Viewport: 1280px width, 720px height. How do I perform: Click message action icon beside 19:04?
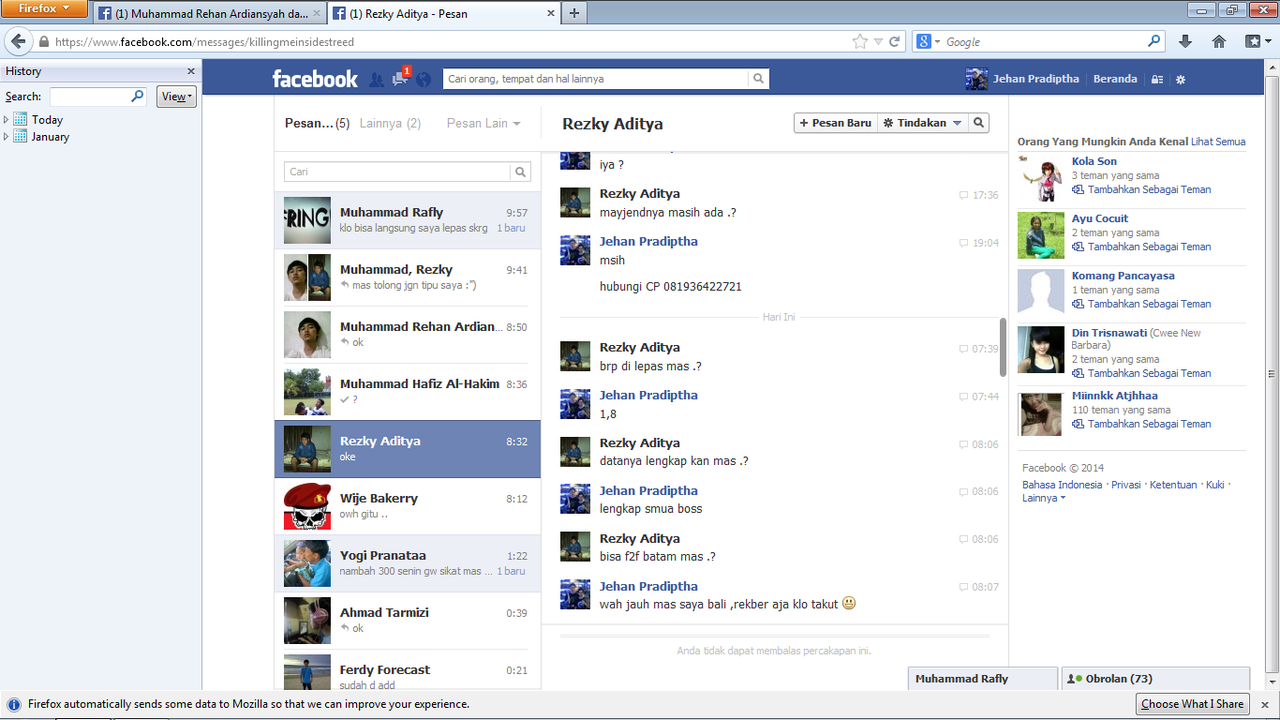coord(963,243)
